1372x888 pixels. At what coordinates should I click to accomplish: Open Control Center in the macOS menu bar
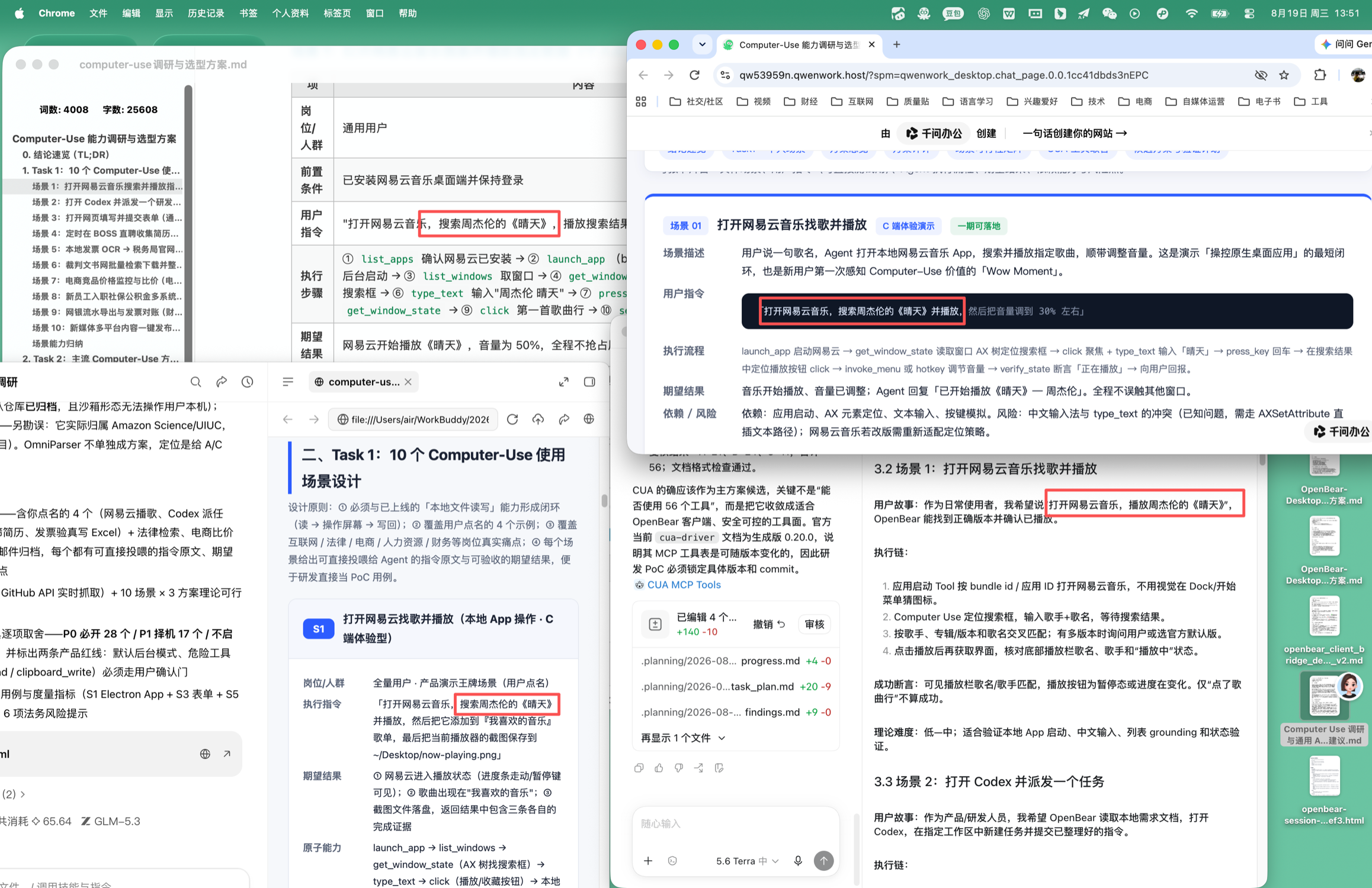(1249, 13)
